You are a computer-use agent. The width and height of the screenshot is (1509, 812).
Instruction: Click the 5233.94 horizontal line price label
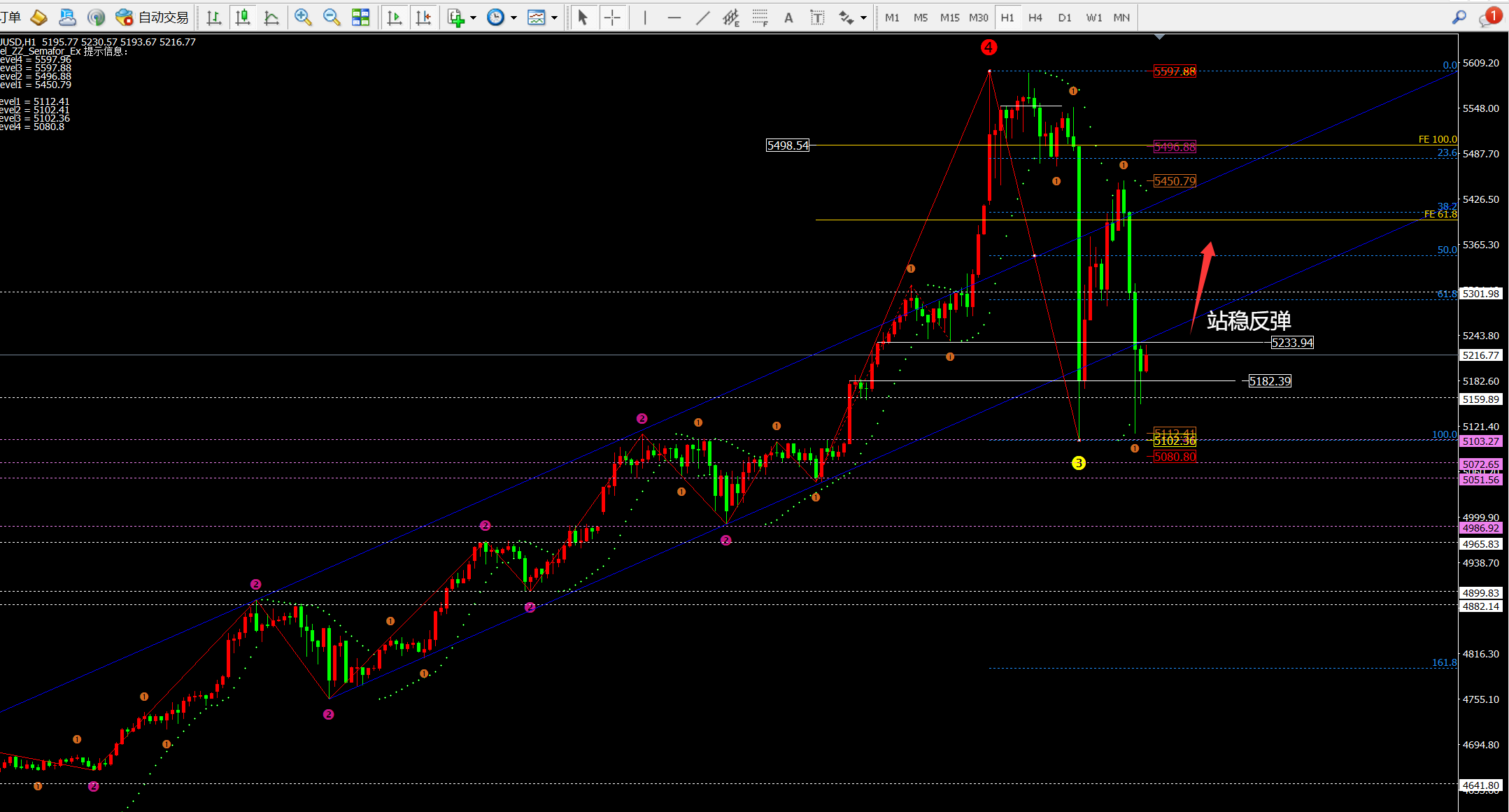(1291, 343)
